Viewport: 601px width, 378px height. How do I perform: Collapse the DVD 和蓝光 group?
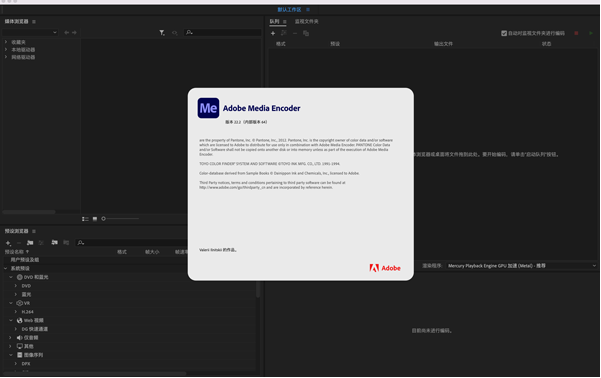coord(11,277)
